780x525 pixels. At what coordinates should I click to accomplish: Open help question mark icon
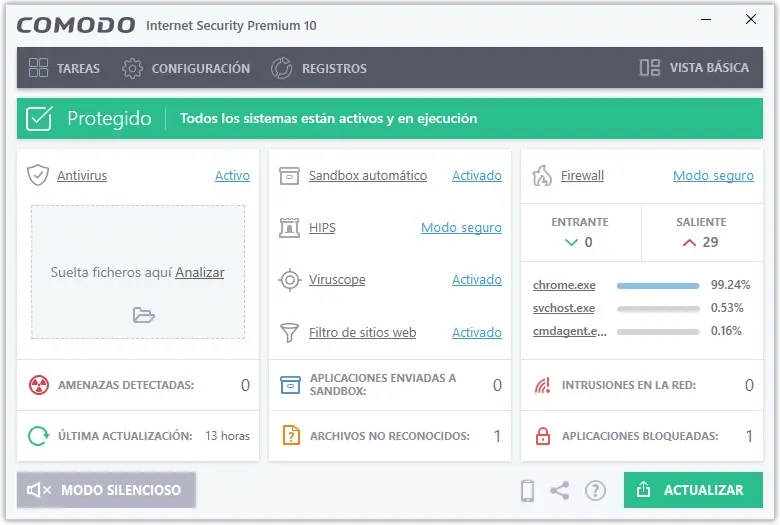595,491
